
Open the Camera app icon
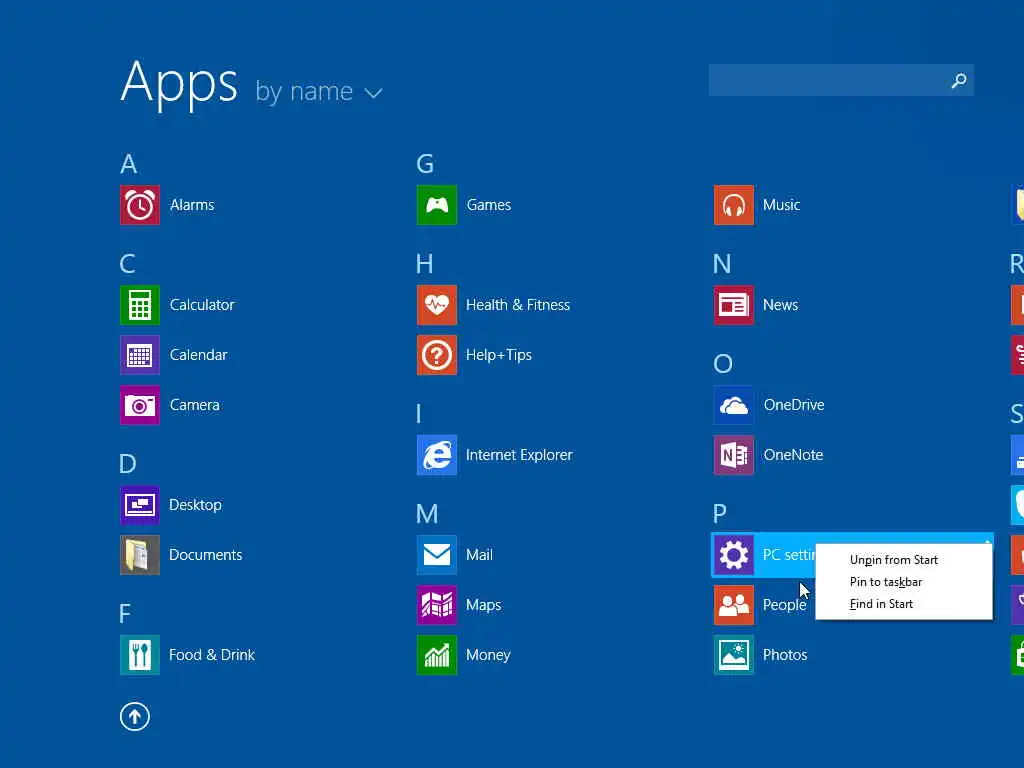140,405
